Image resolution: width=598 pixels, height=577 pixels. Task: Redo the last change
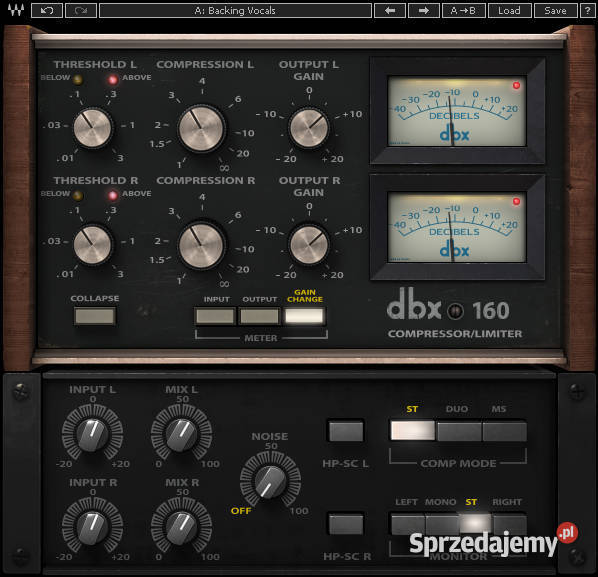[81, 11]
